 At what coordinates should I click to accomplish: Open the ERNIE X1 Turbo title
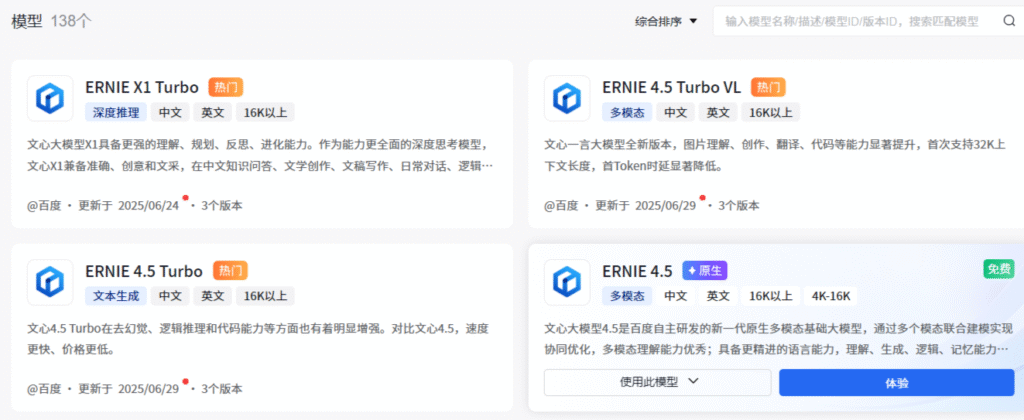click(x=142, y=87)
